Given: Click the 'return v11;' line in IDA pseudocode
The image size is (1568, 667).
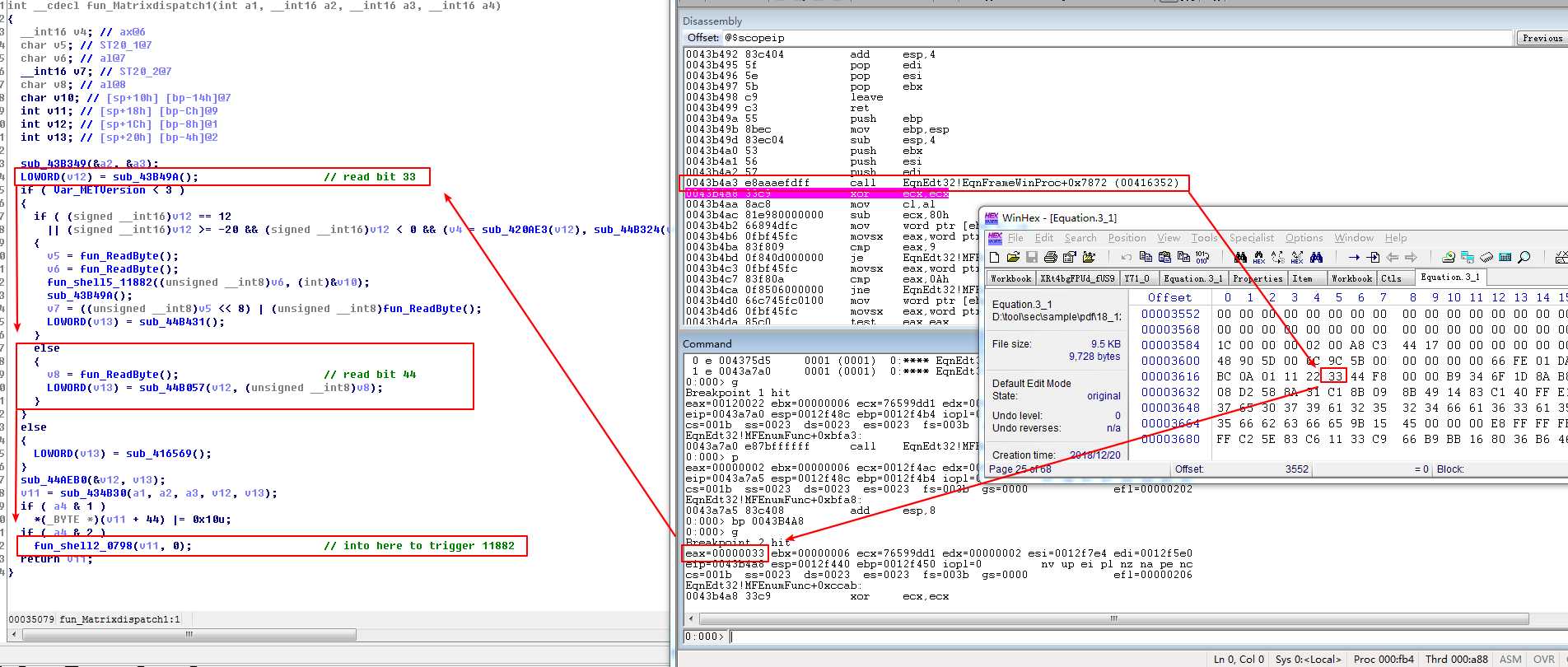Looking at the screenshot, I should (x=56, y=559).
